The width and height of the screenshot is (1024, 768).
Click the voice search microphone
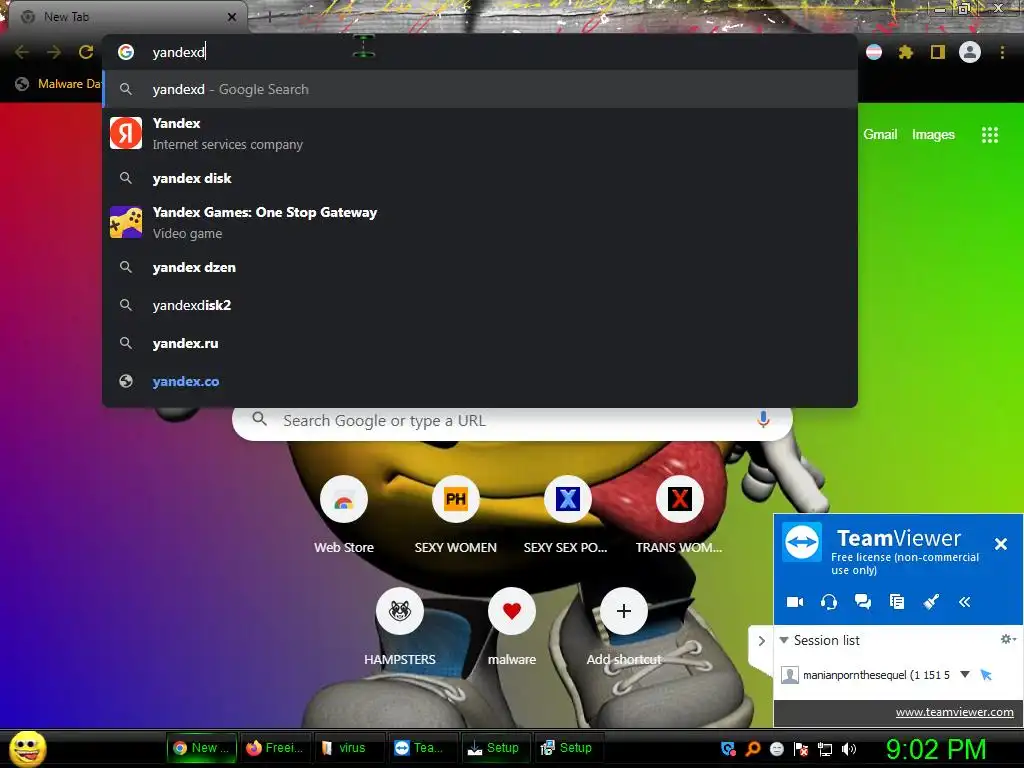[763, 420]
